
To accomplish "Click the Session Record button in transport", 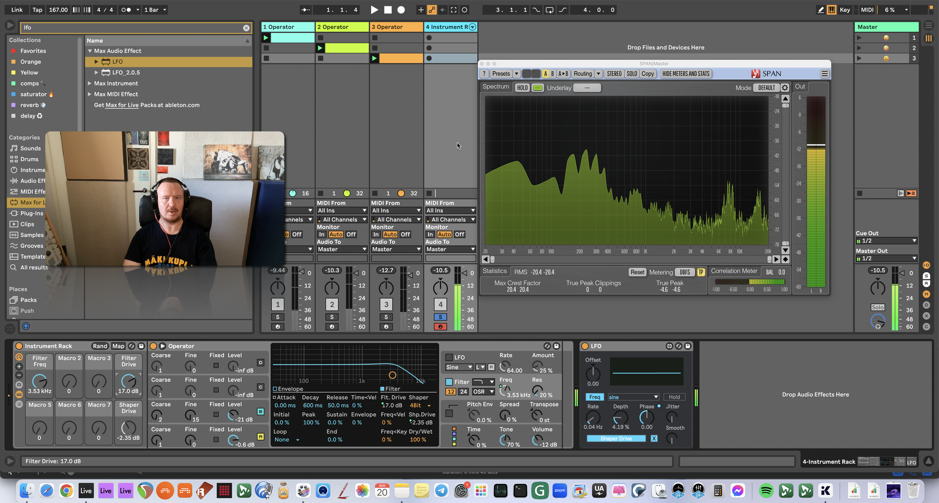I will pyautogui.click(x=465, y=10).
